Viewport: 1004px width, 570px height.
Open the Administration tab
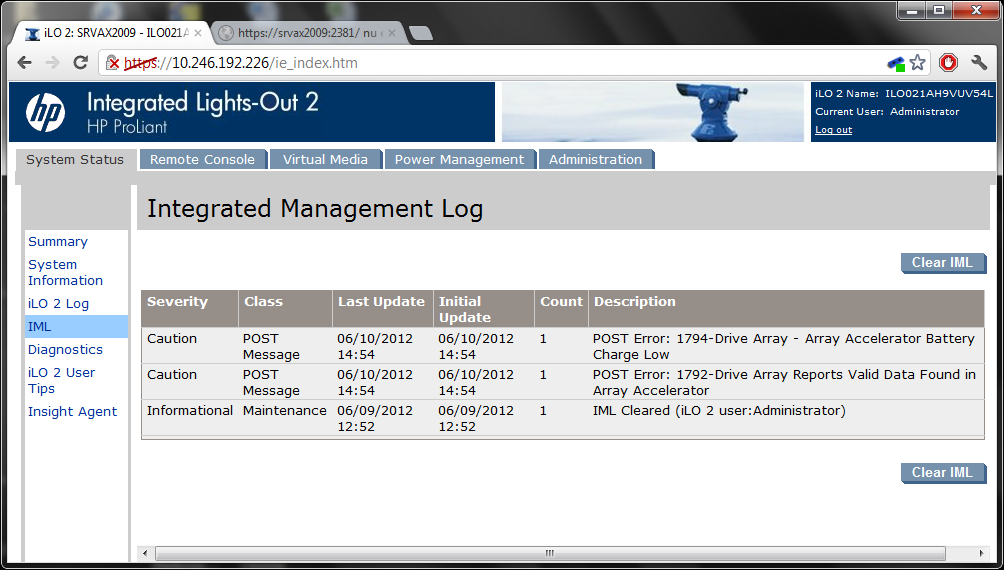(595, 159)
